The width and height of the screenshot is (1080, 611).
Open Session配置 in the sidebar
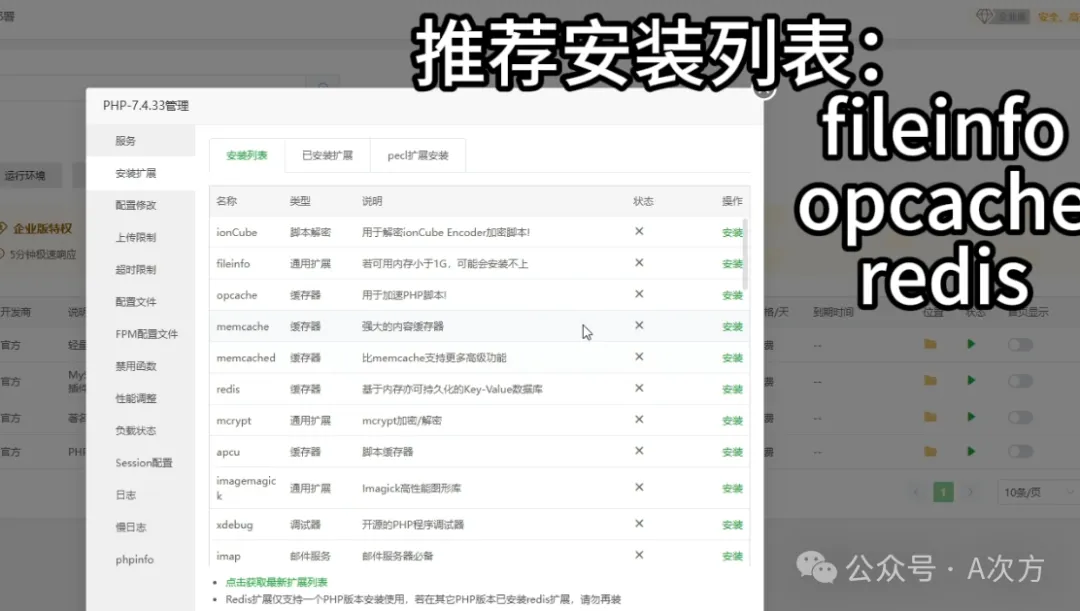tap(144, 463)
